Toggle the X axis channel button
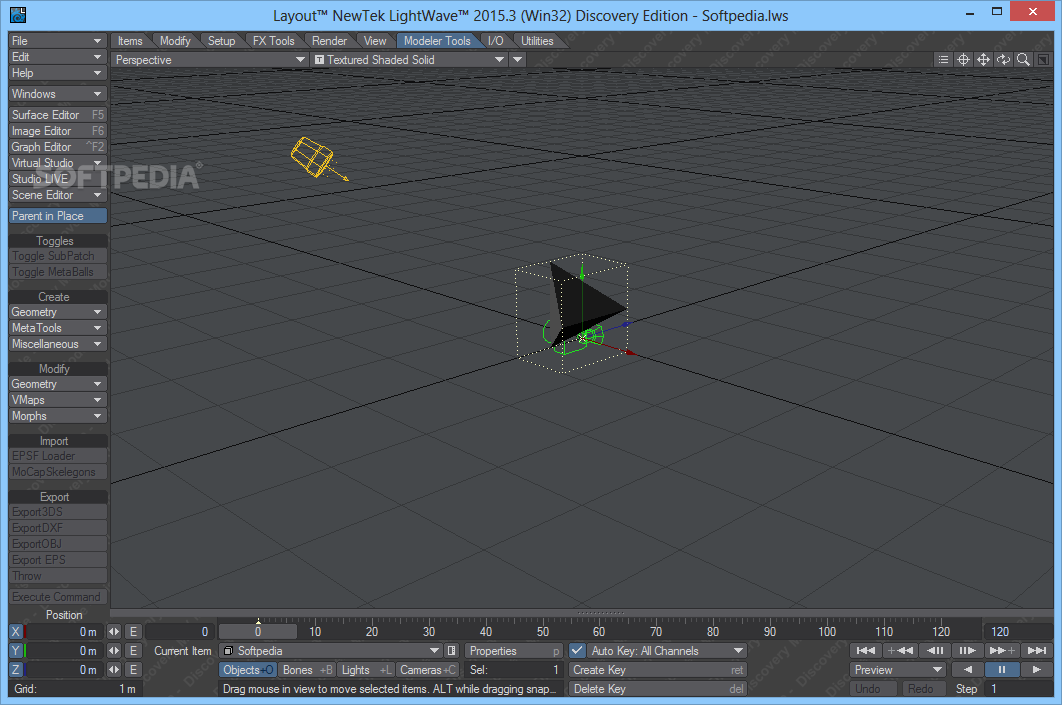The image size is (1062, 705). click(x=16, y=631)
